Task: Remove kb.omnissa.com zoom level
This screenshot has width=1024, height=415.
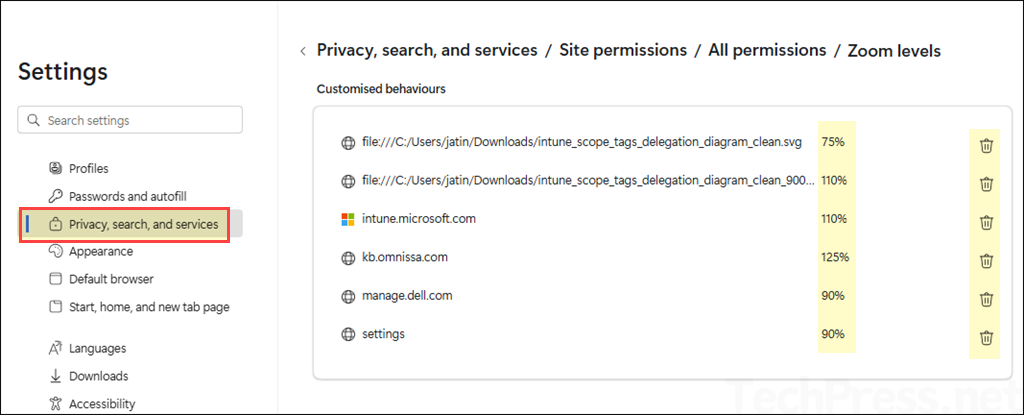Action: 986,261
